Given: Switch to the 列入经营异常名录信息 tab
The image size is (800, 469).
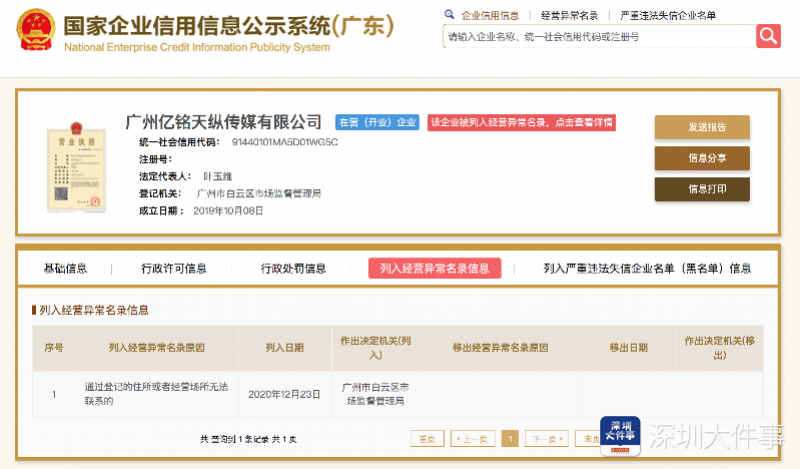Looking at the screenshot, I should (435, 268).
